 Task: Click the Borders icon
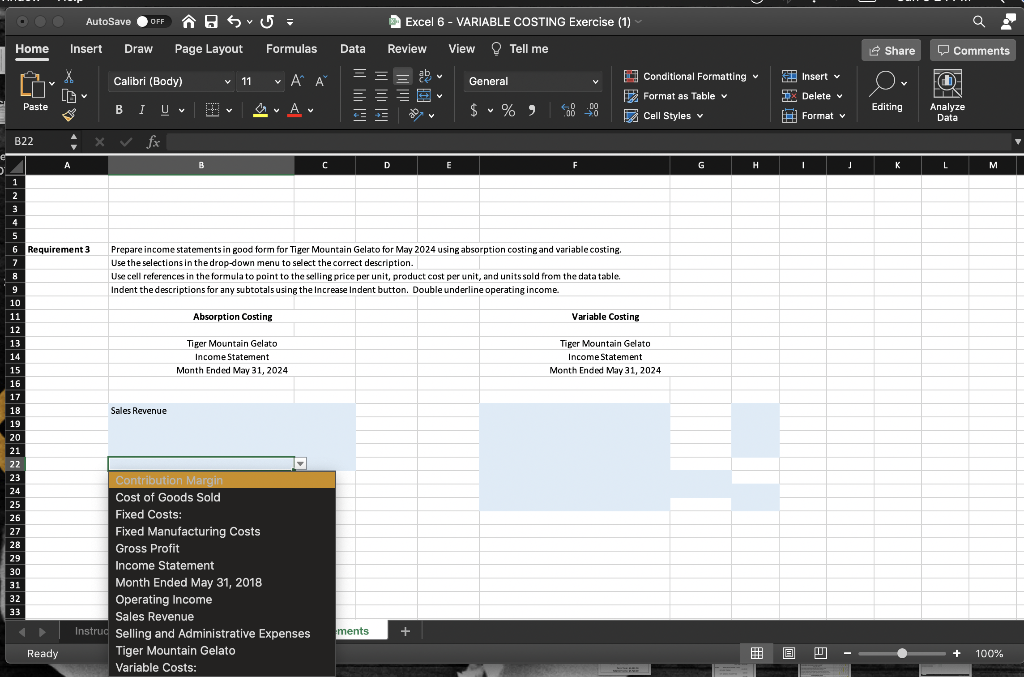[x=212, y=110]
